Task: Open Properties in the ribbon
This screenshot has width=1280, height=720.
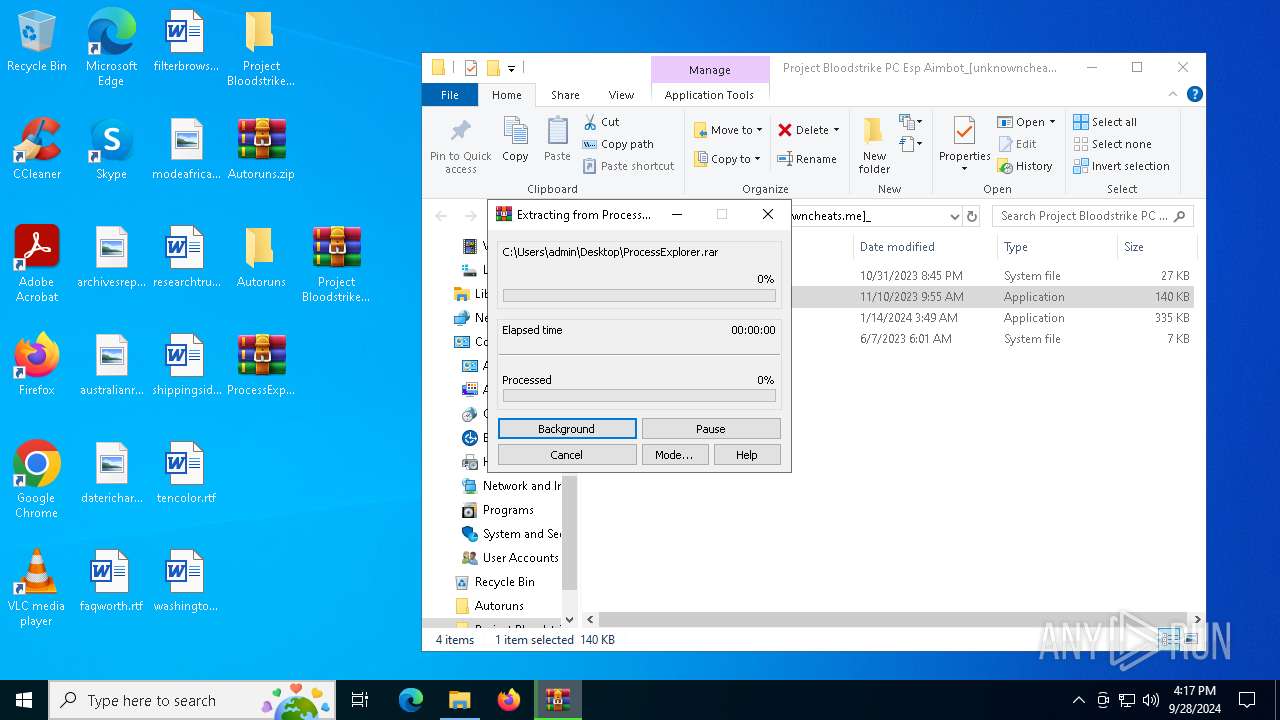Action: [965, 144]
